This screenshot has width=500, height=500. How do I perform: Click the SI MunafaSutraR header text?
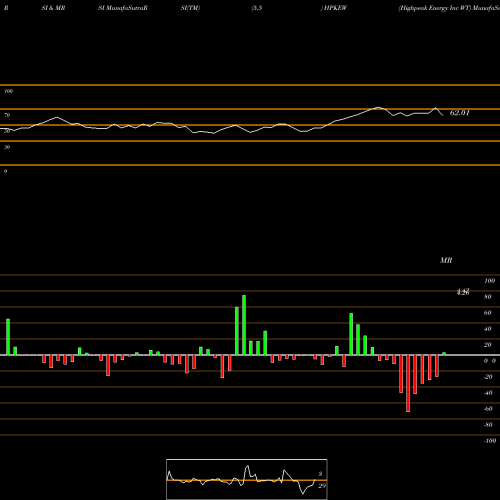pos(123,8)
